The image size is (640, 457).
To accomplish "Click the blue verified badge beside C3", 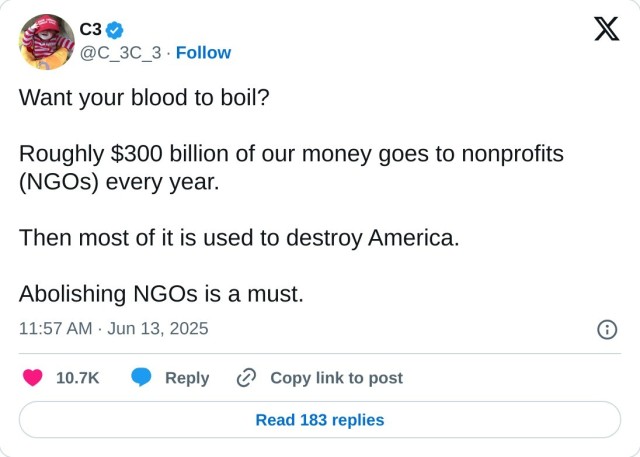I will (x=115, y=30).
